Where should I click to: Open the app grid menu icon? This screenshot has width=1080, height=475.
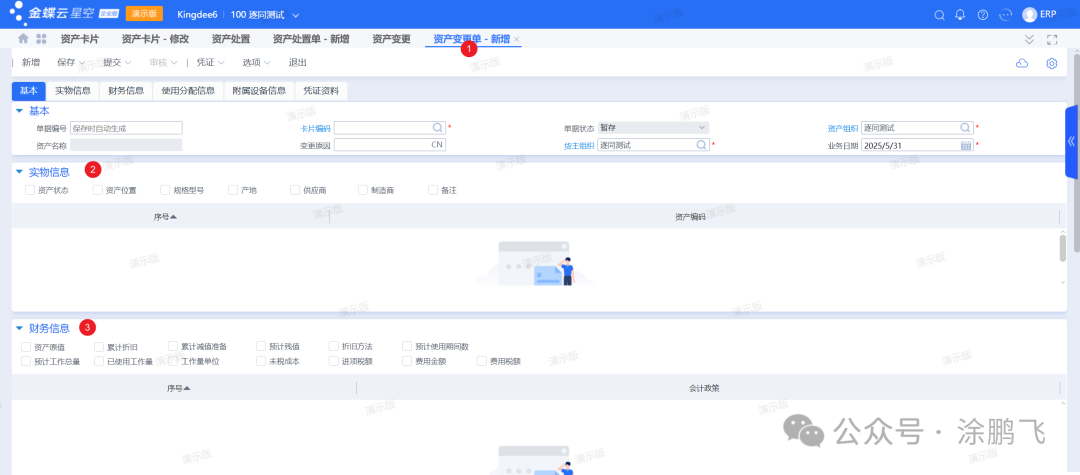point(41,39)
